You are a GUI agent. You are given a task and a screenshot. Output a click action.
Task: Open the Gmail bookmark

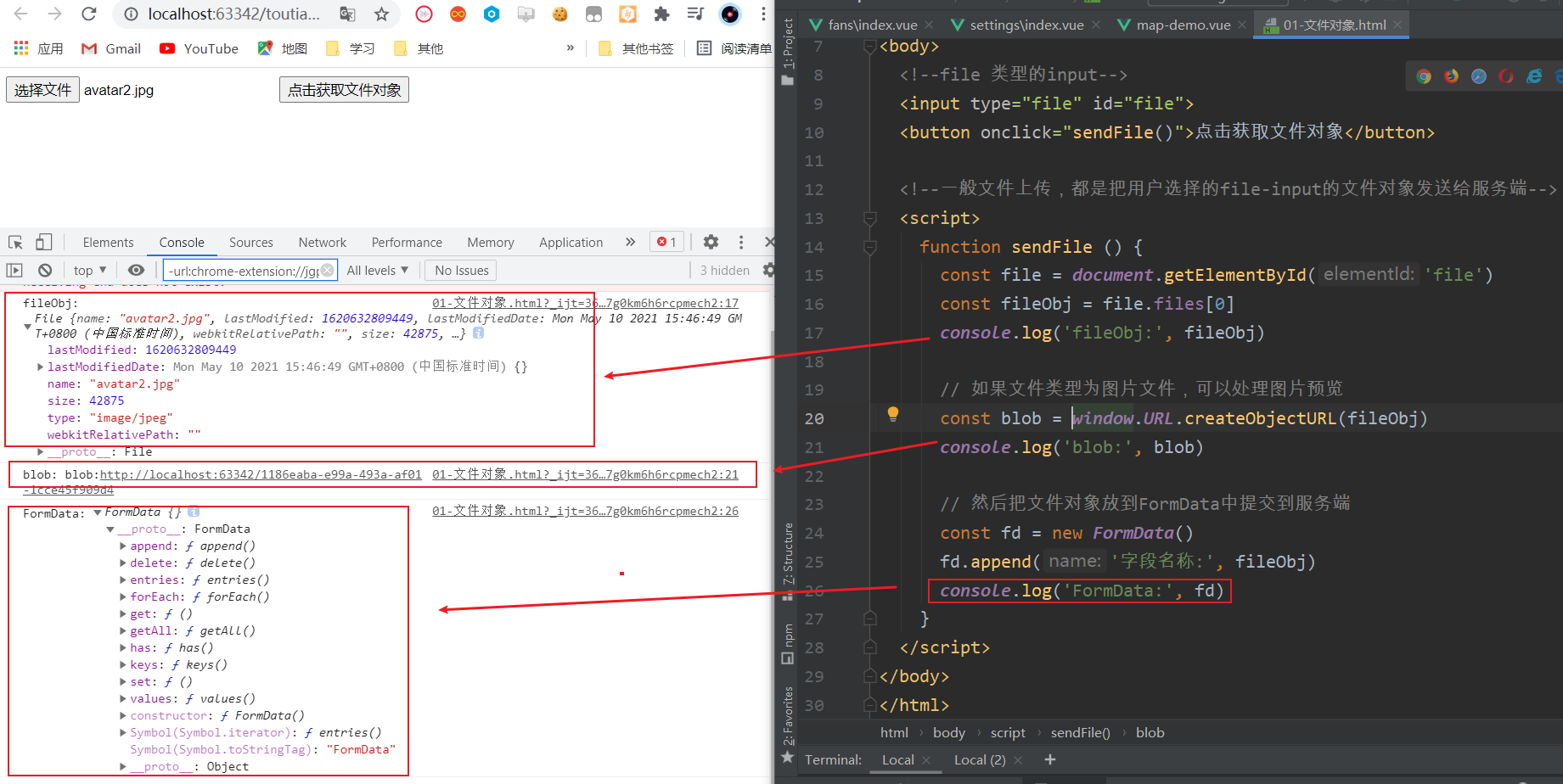coord(111,48)
